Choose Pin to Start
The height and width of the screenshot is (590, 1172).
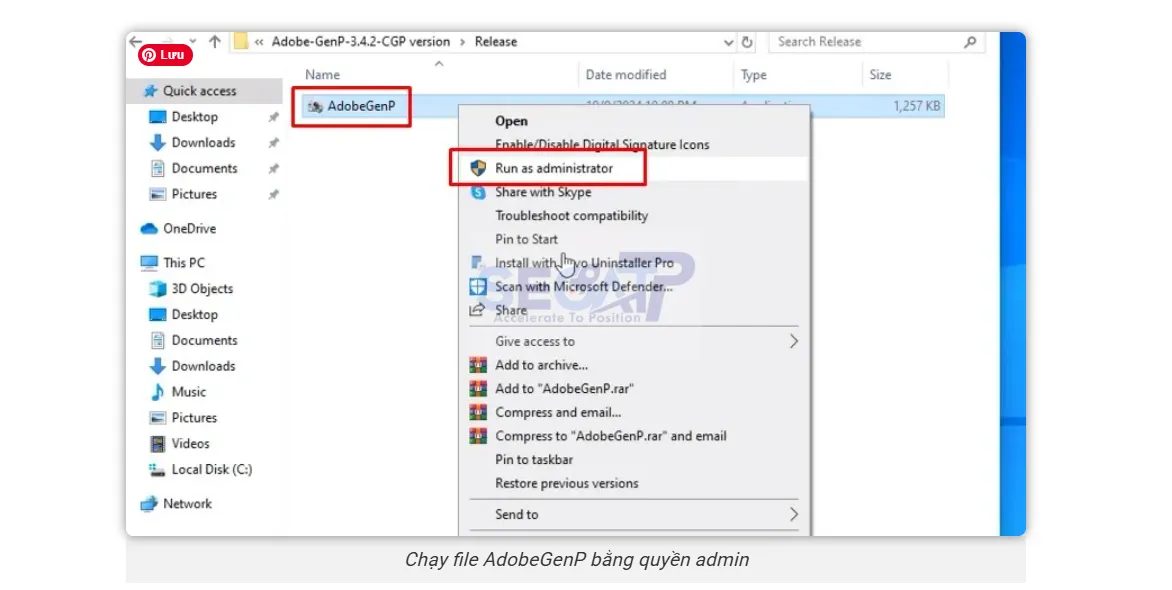click(526, 239)
